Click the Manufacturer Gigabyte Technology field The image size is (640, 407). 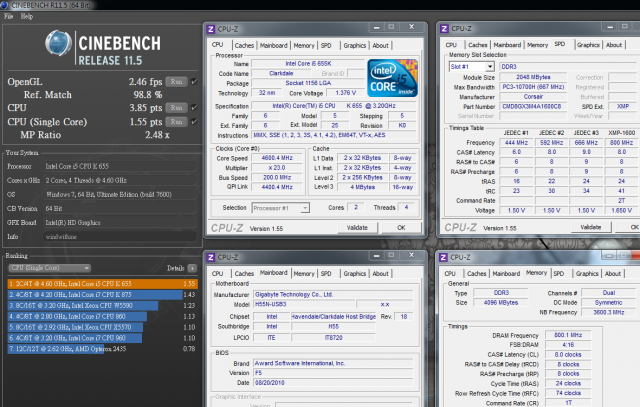[x=334, y=295]
